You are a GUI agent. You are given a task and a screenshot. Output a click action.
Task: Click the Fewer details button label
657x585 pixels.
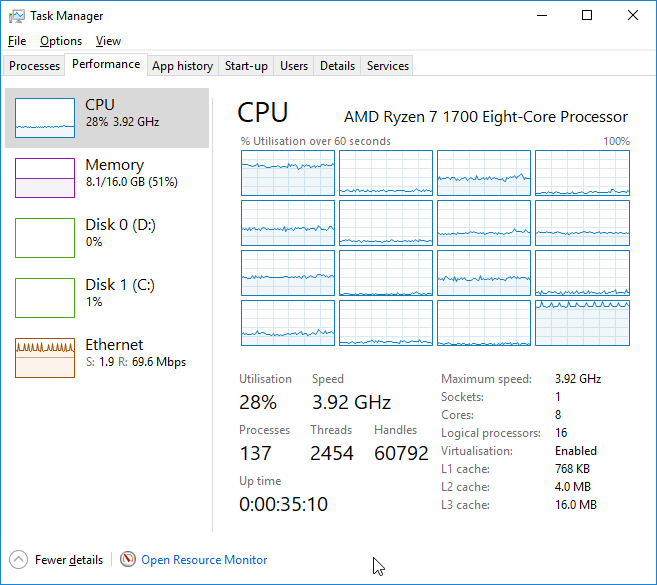click(x=69, y=560)
